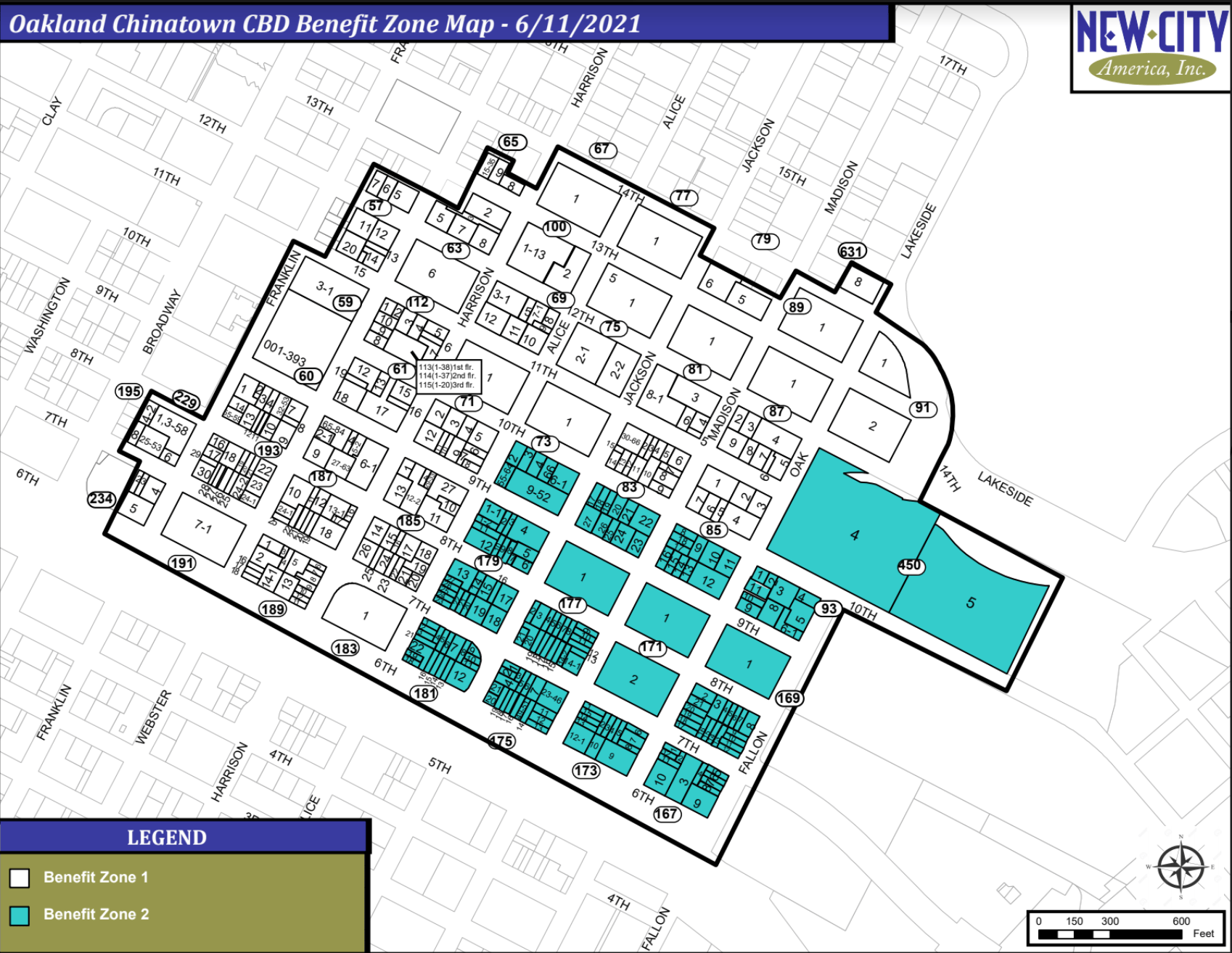Select the block 183 oval marker

tap(345, 648)
